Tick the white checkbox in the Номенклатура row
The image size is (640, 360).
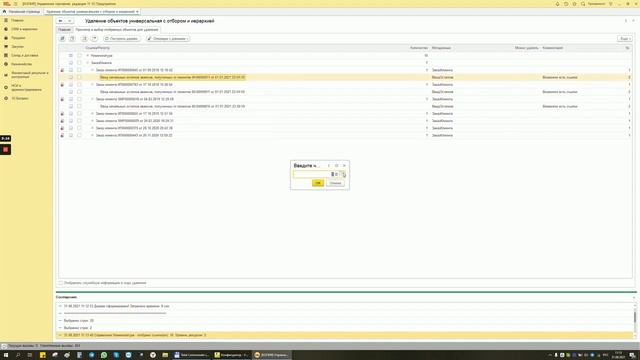pos(79,56)
